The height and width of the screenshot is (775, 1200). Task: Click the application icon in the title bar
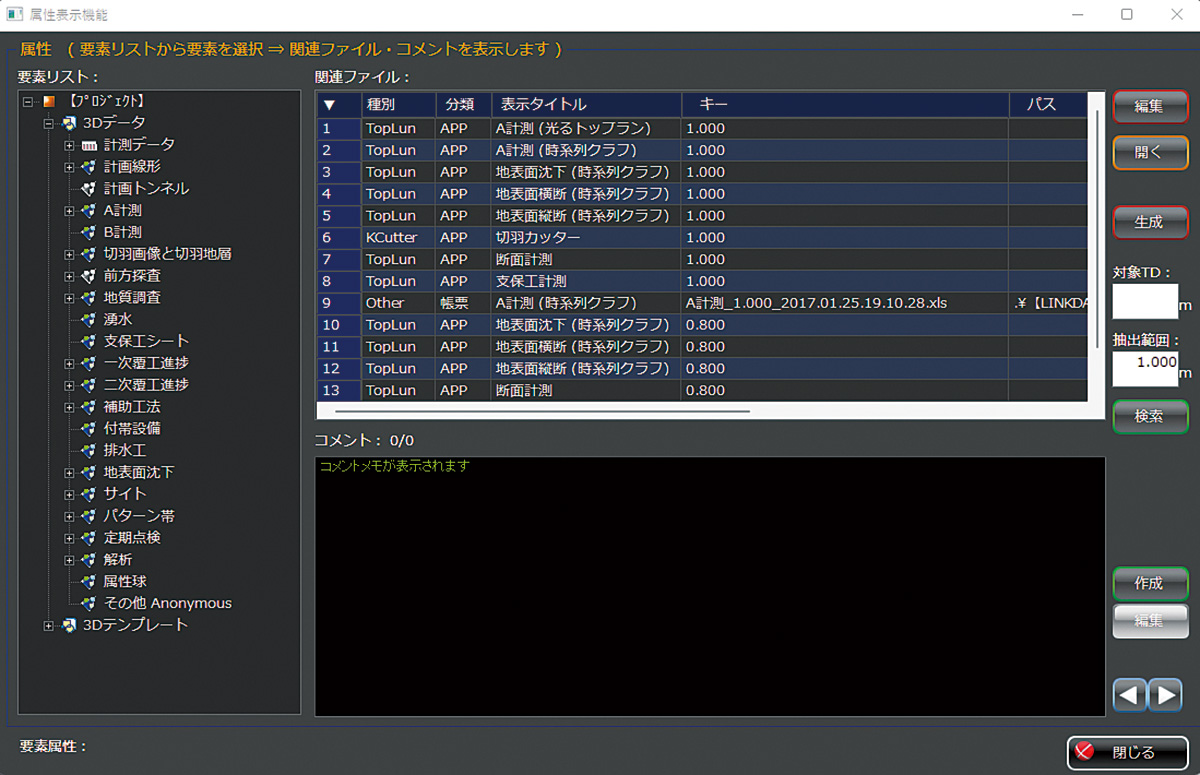click(x=15, y=14)
